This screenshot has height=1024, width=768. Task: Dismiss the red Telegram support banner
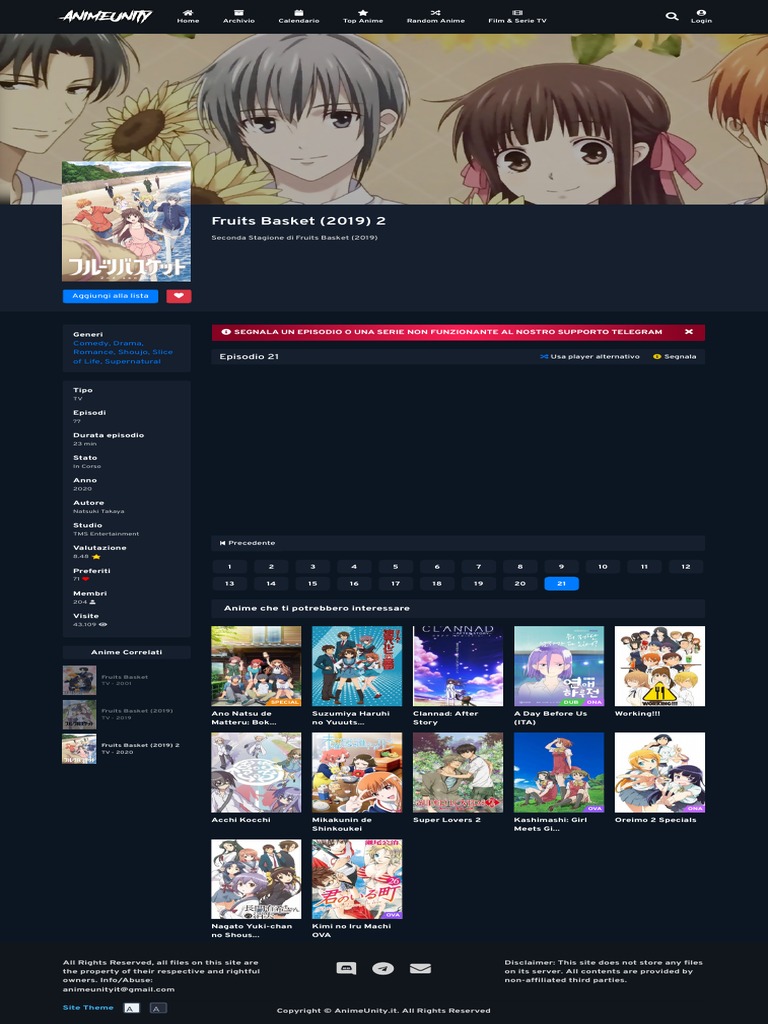pos(688,332)
